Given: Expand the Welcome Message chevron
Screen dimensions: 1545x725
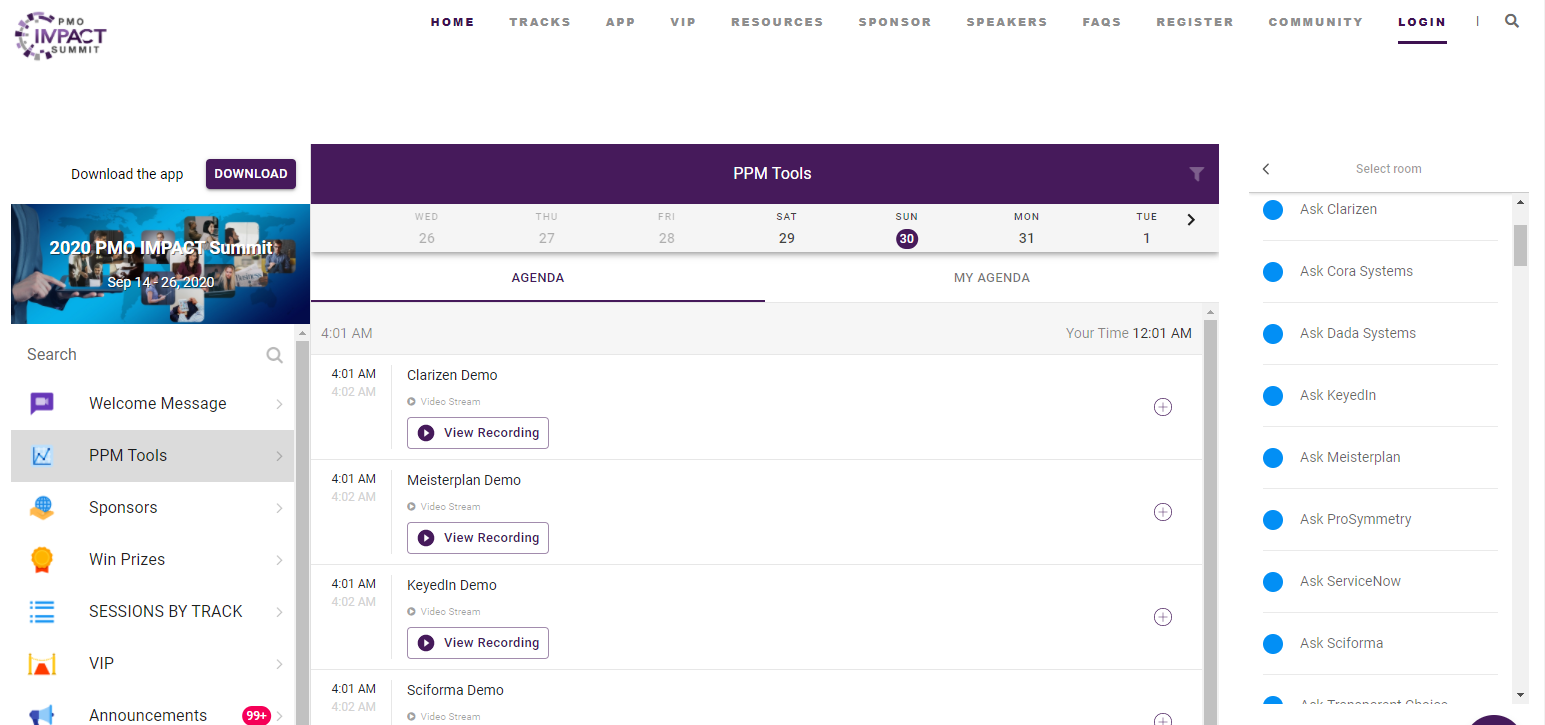Looking at the screenshot, I should click(279, 404).
